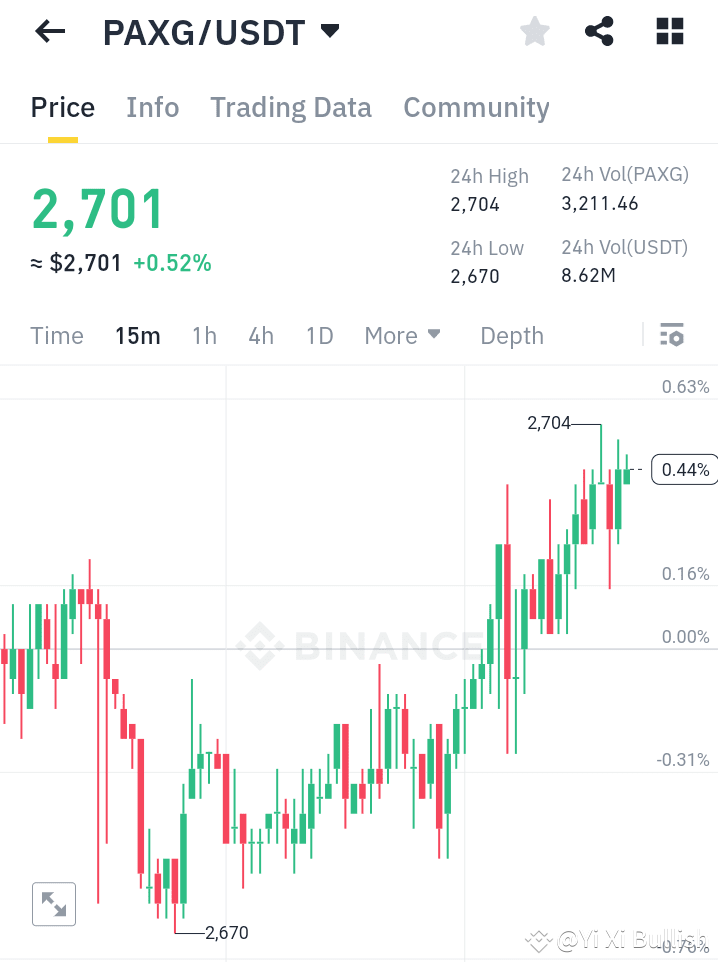Viewport: 718px width, 962px height.
Task: Expand chart to fullscreen with expand icon
Action: tap(53, 903)
